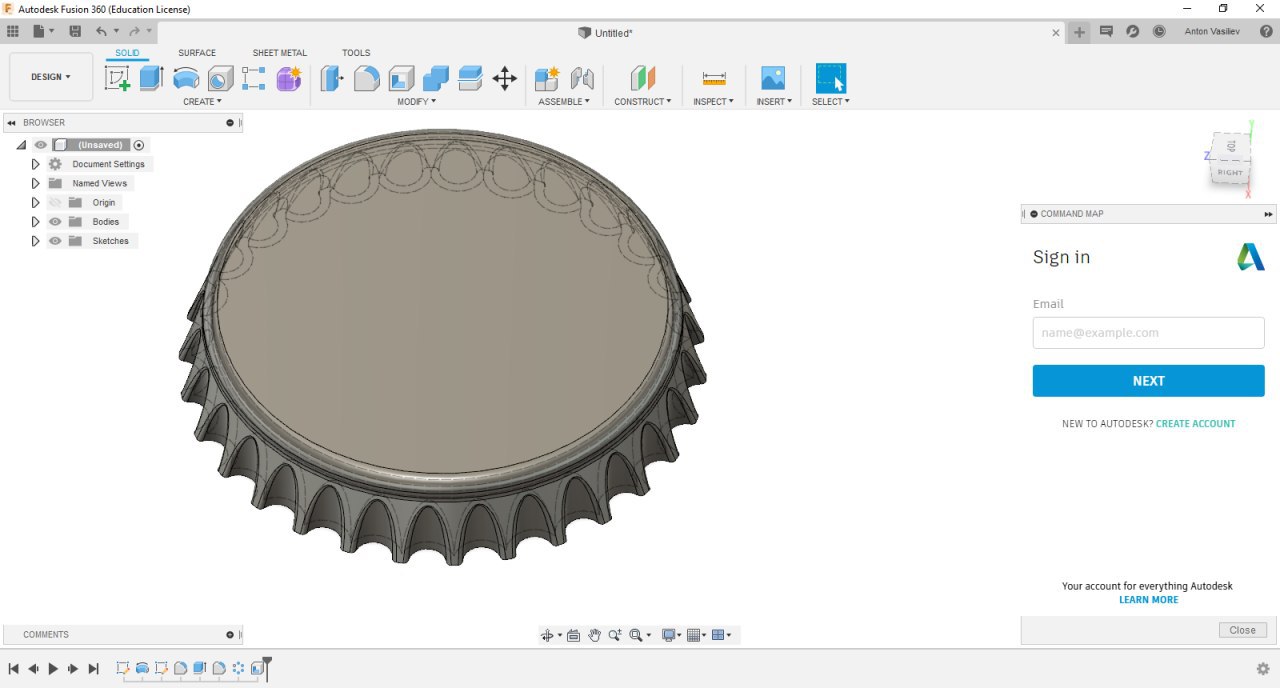Hide the Bodies folder via eye icon
Screen dimensions: 1280x688
pyautogui.click(x=55, y=222)
